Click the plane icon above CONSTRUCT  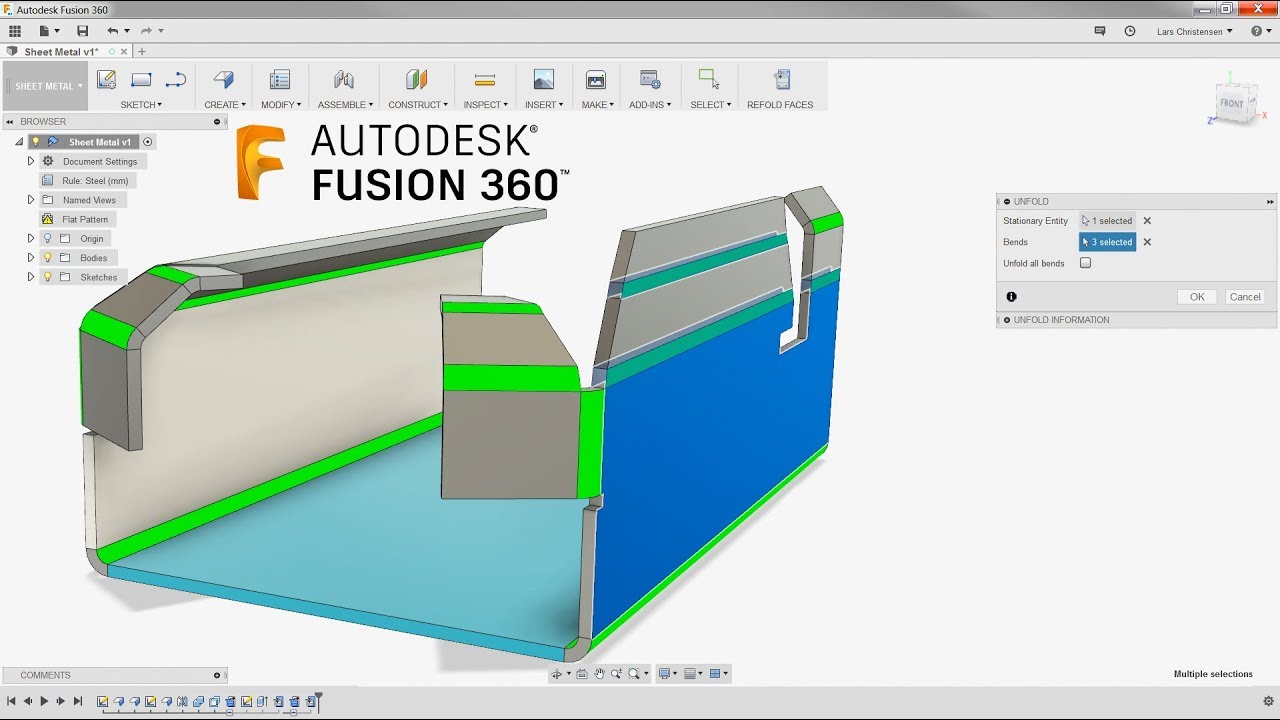[417, 80]
